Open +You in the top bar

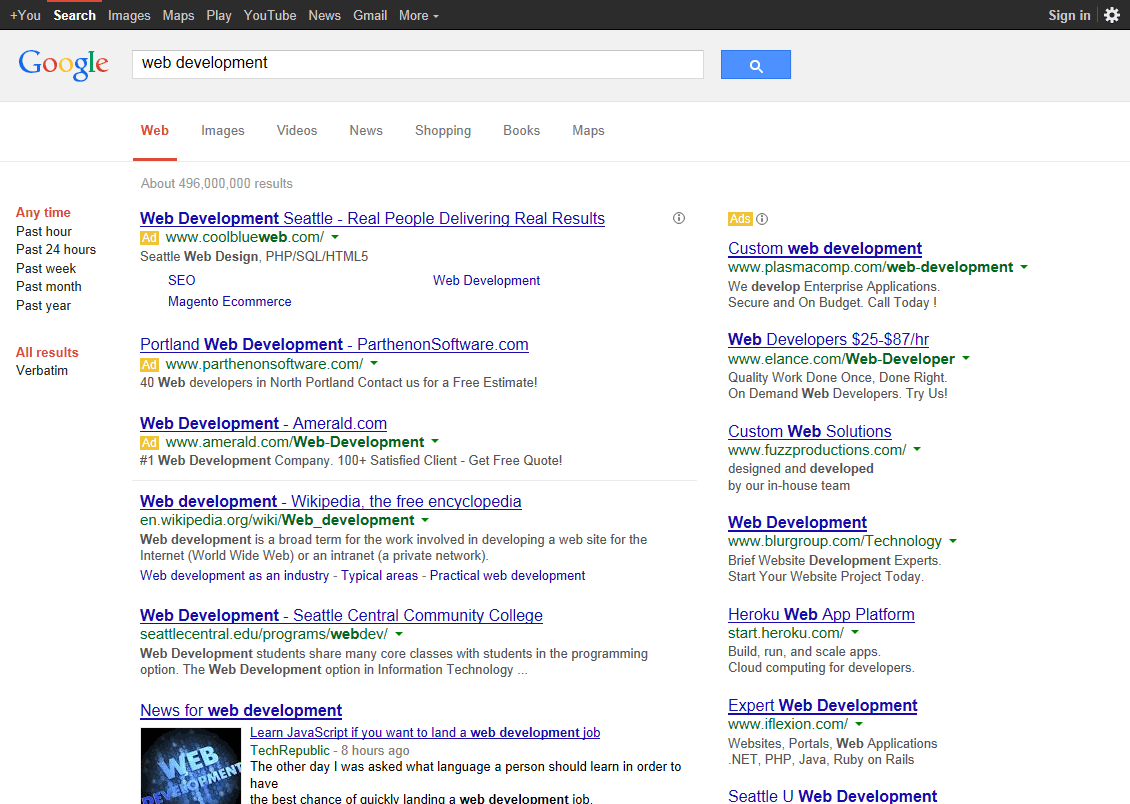(25, 15)
